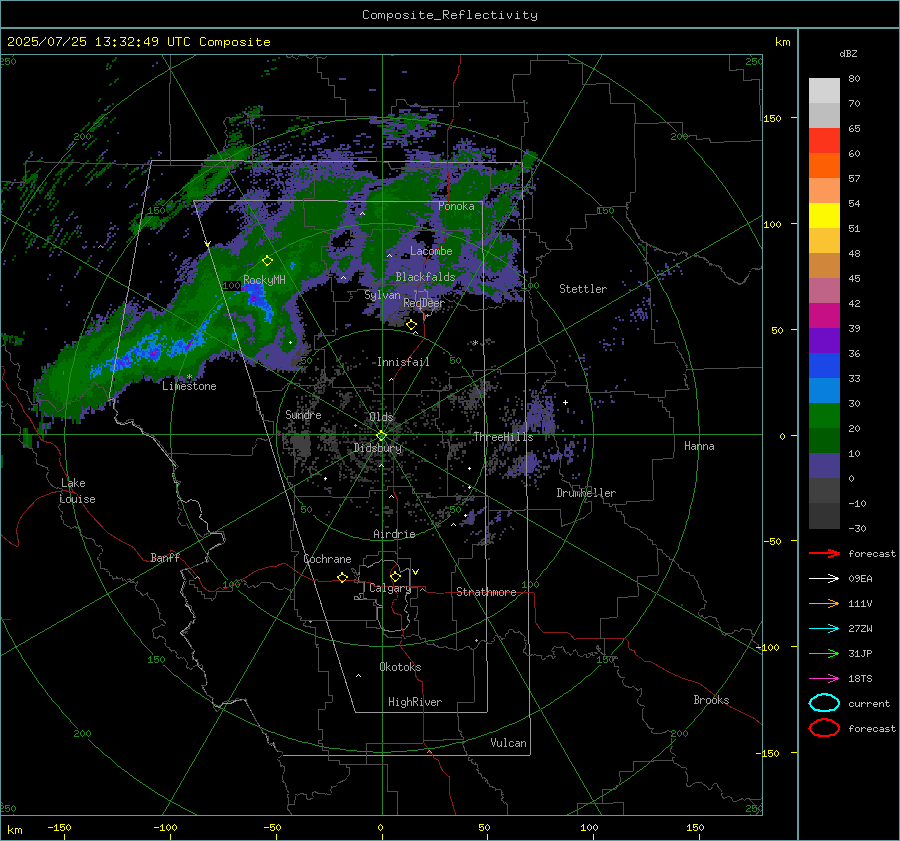Click the yellow radar-center diamond near Didsbury

tap(381, 436)
